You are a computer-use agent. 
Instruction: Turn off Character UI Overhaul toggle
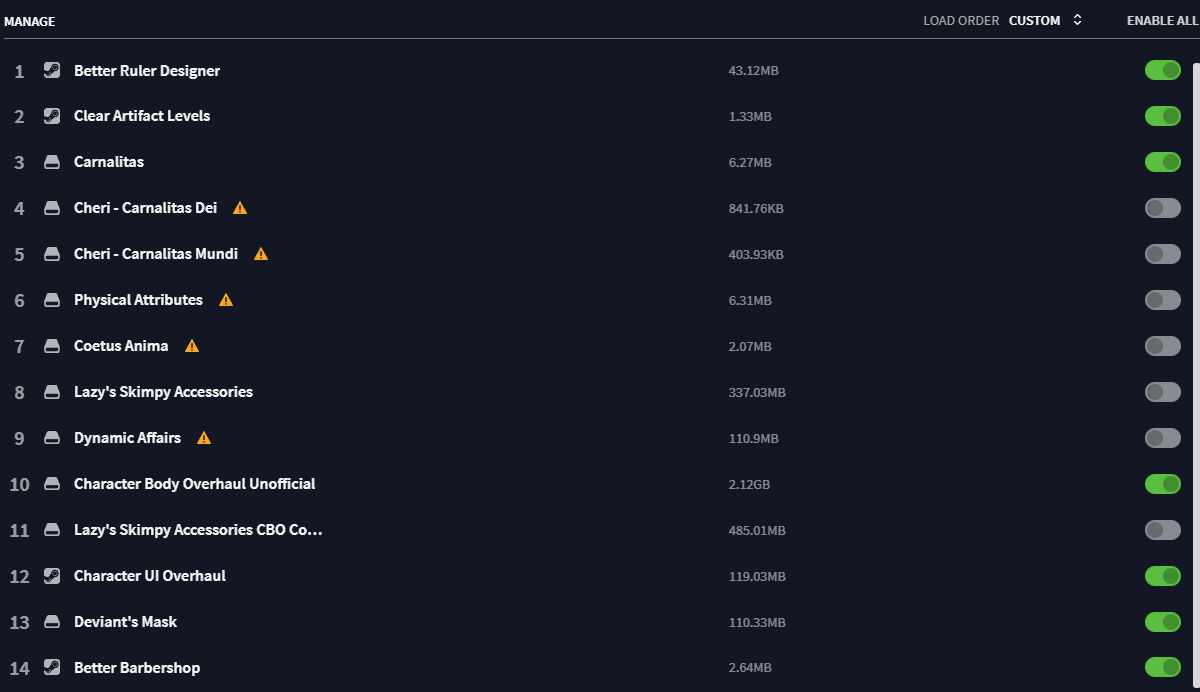point(1163,576)
